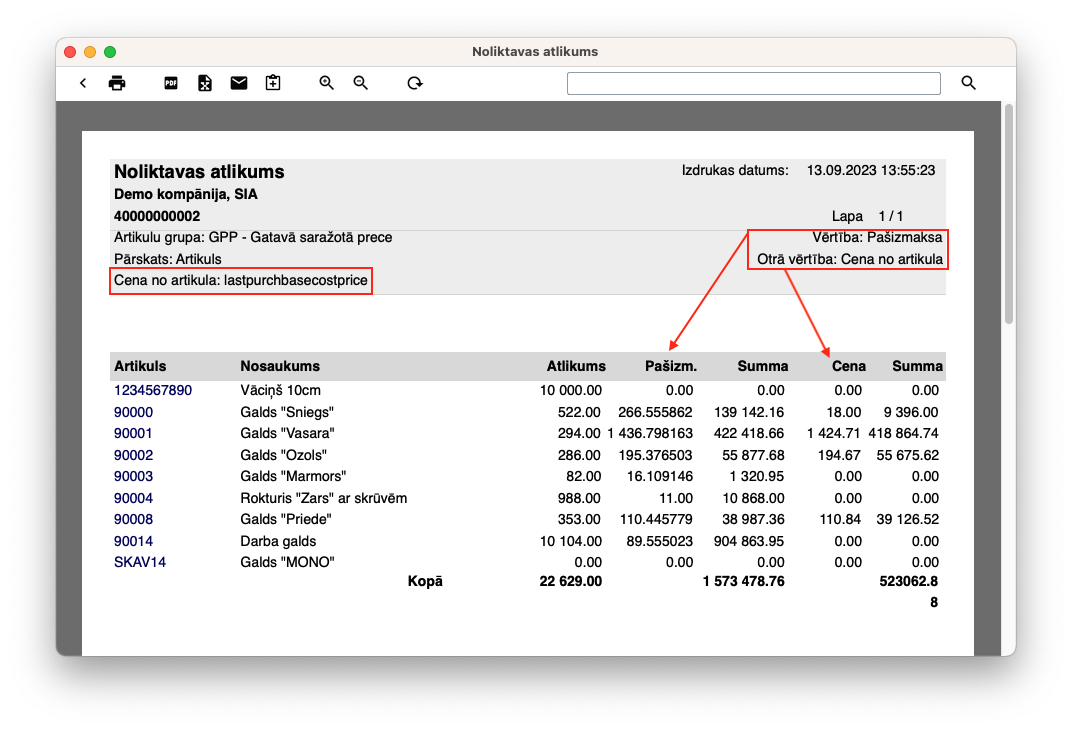Click value 422 418.66 for Galds Vasara
The height and width of the screenshot is (730, 1072).
click(749, 433)
